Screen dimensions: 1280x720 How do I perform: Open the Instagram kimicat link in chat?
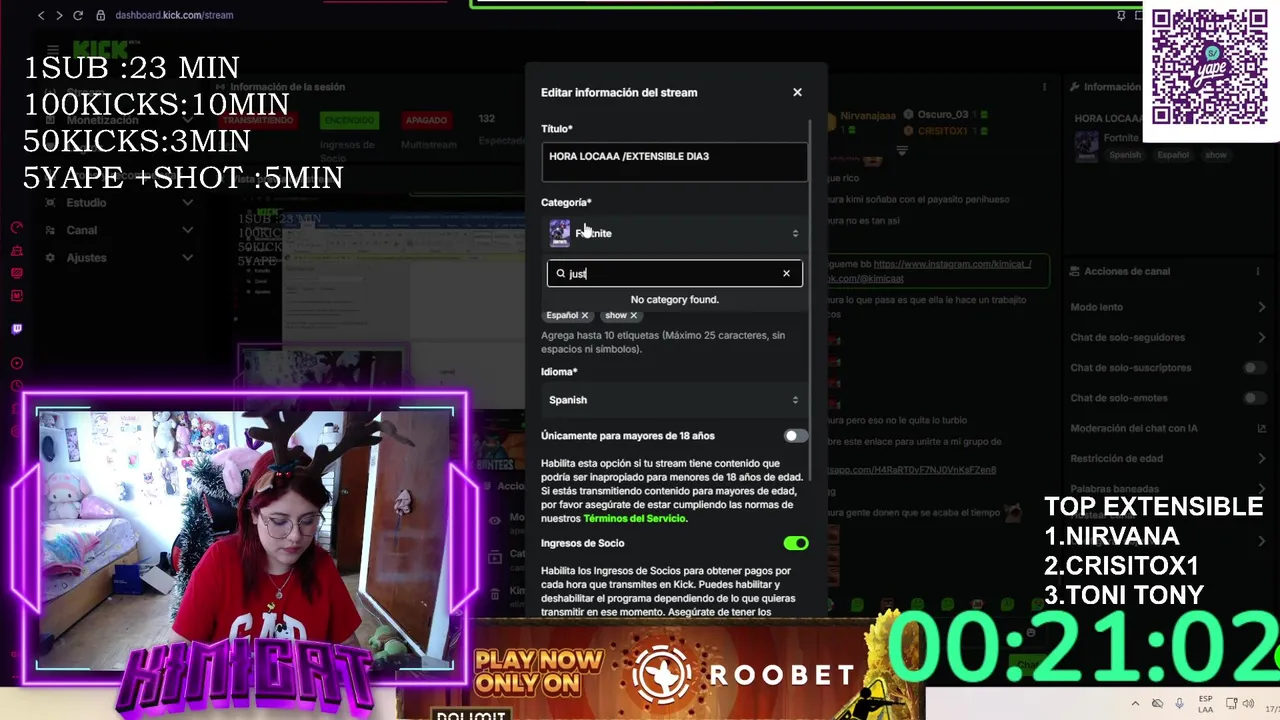pos(952,264)
